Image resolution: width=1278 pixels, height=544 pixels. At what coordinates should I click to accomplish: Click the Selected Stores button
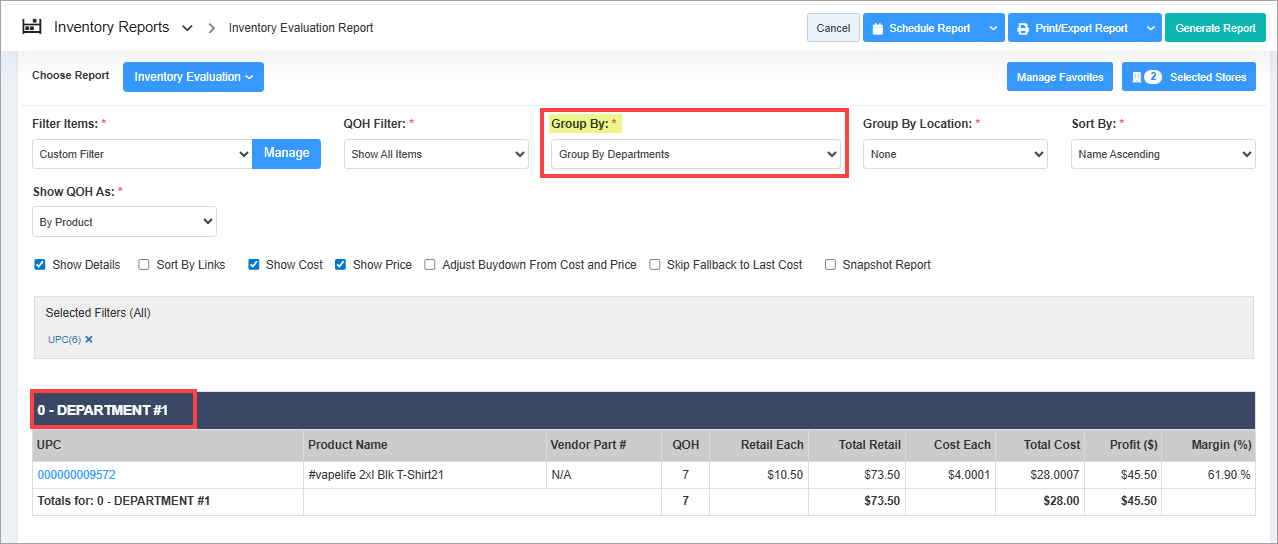point(1188,77)
